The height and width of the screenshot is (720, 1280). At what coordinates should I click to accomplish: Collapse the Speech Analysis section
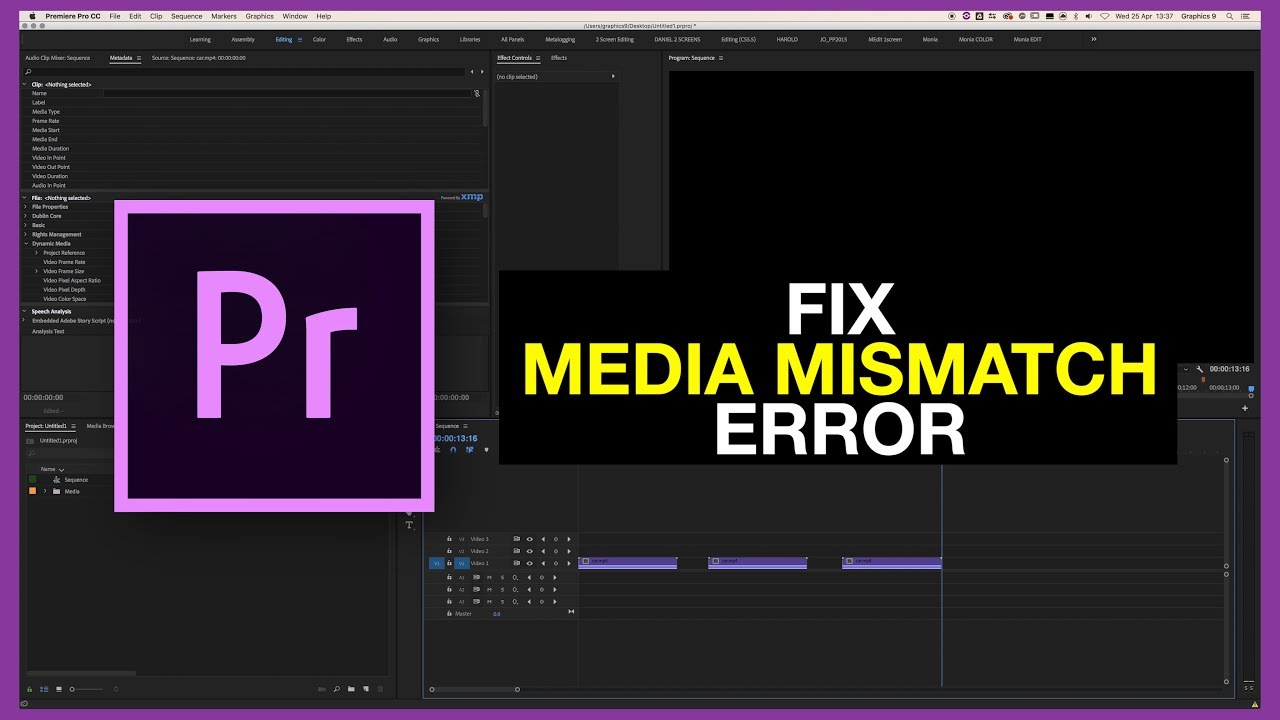[26, 311]
